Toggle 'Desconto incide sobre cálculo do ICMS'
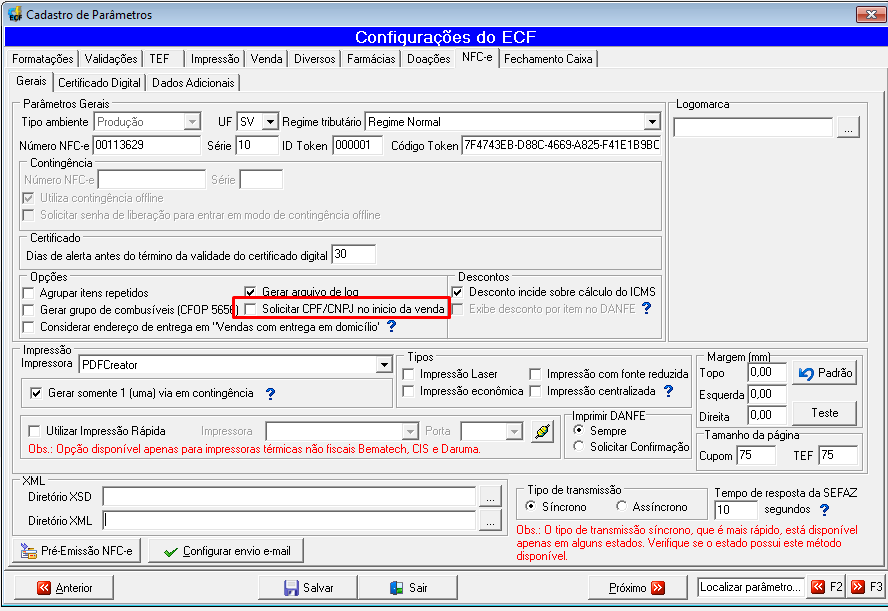Viewport: 888px width, 611px height. (x=457, y=292)
